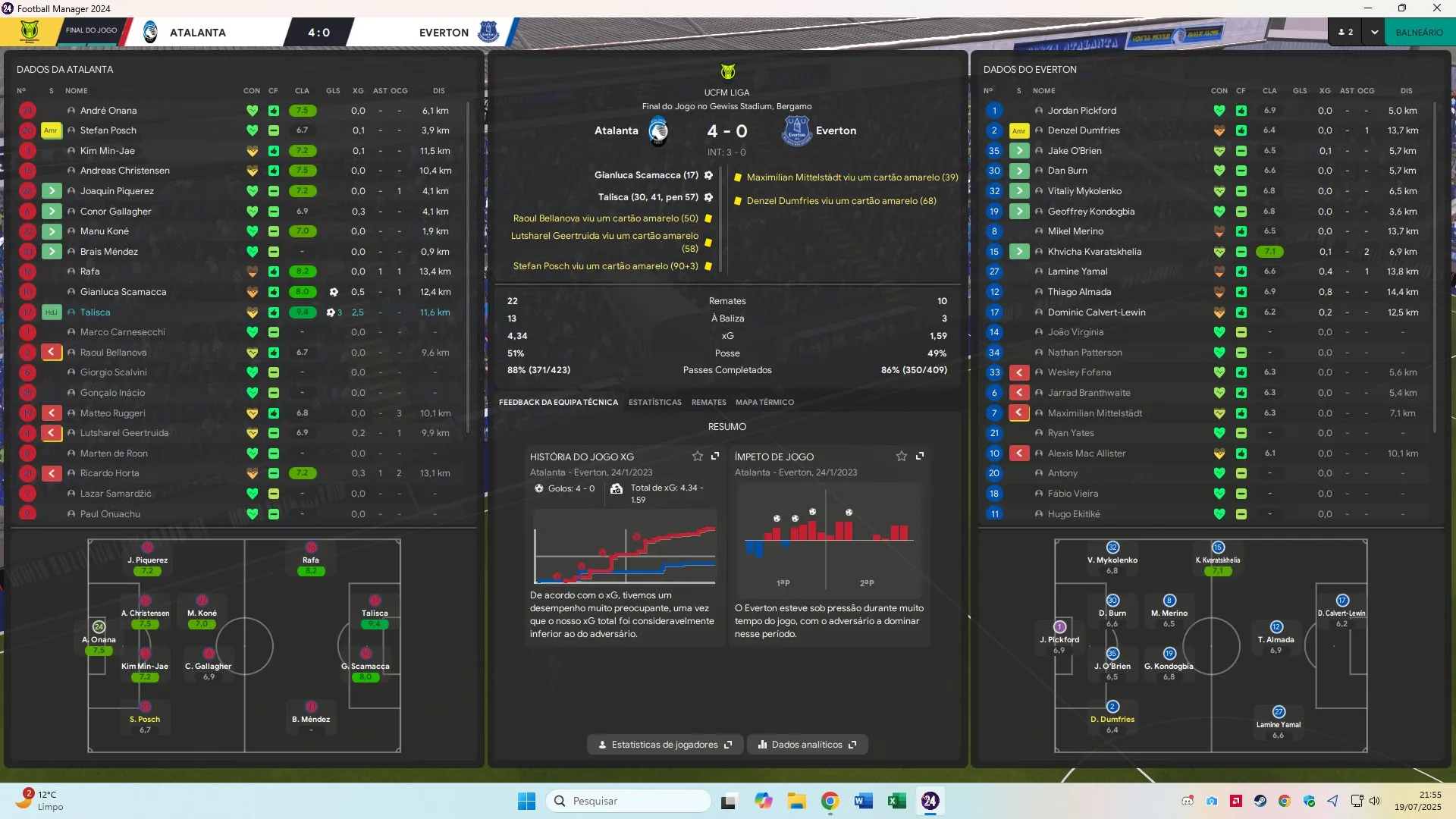Favorite the História do Jogo xG panel star
The width and height of the screenshot is (1456, 819).
[x=697, y=457]
